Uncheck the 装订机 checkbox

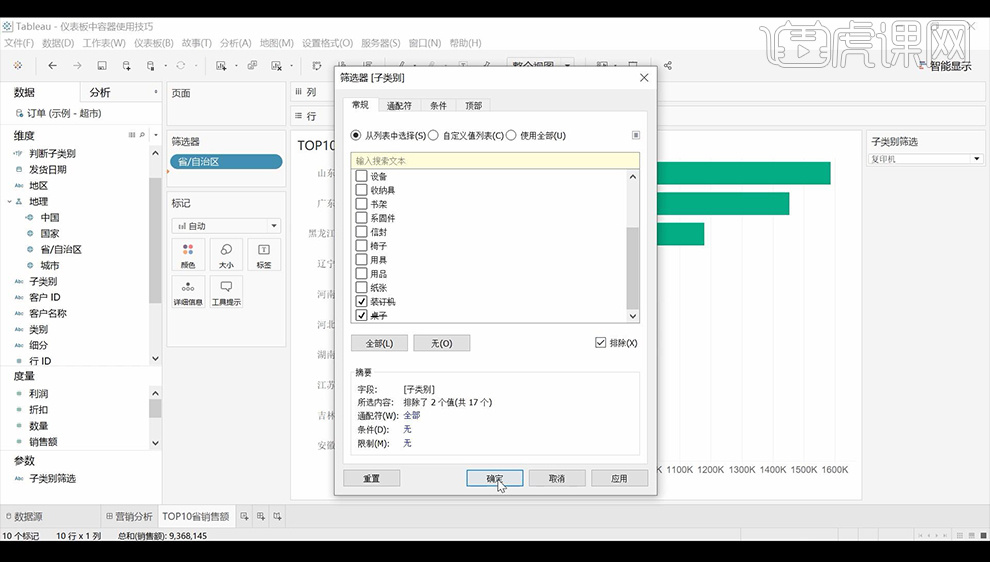[x=362, y=301]
